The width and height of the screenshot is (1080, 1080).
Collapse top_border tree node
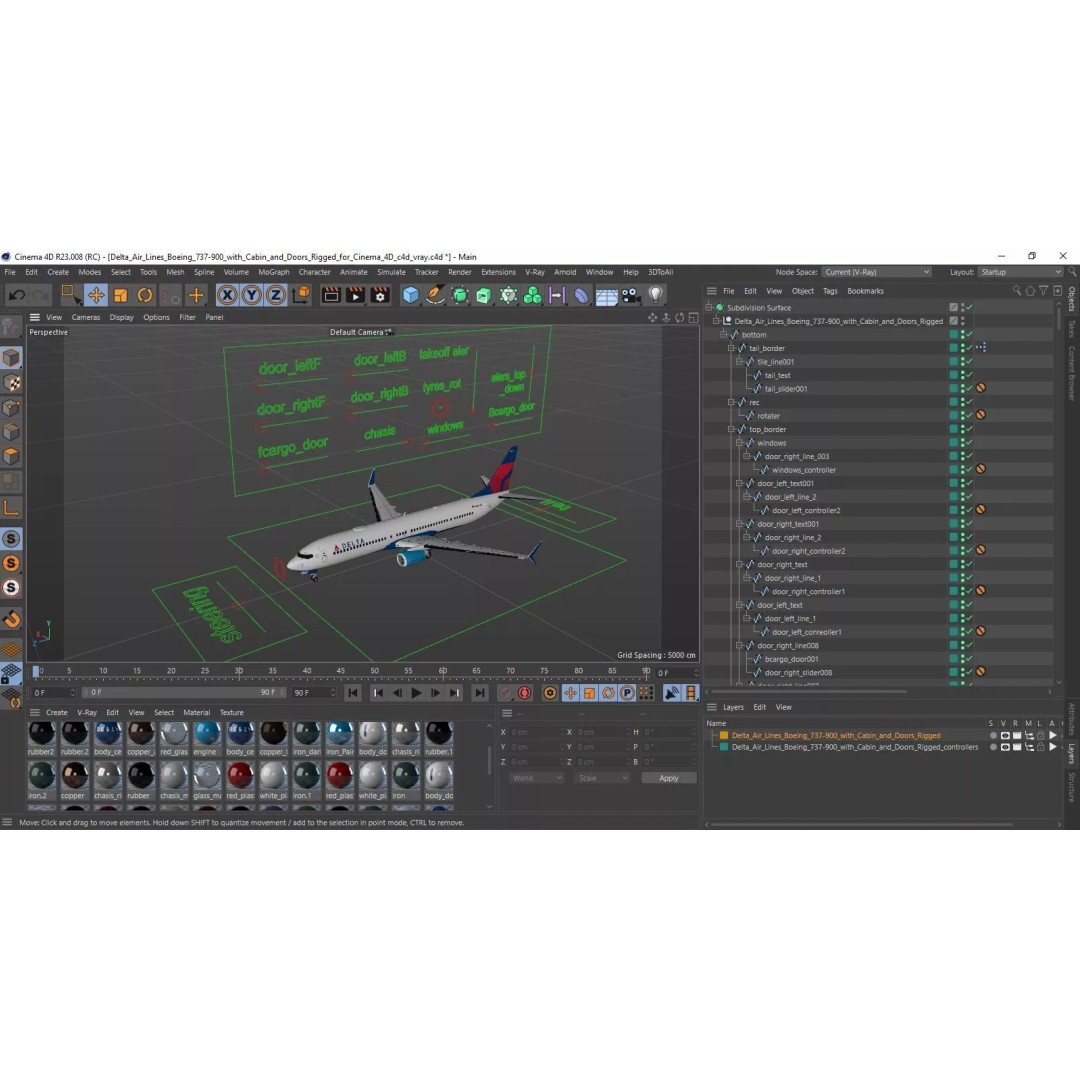pos(731,429)
